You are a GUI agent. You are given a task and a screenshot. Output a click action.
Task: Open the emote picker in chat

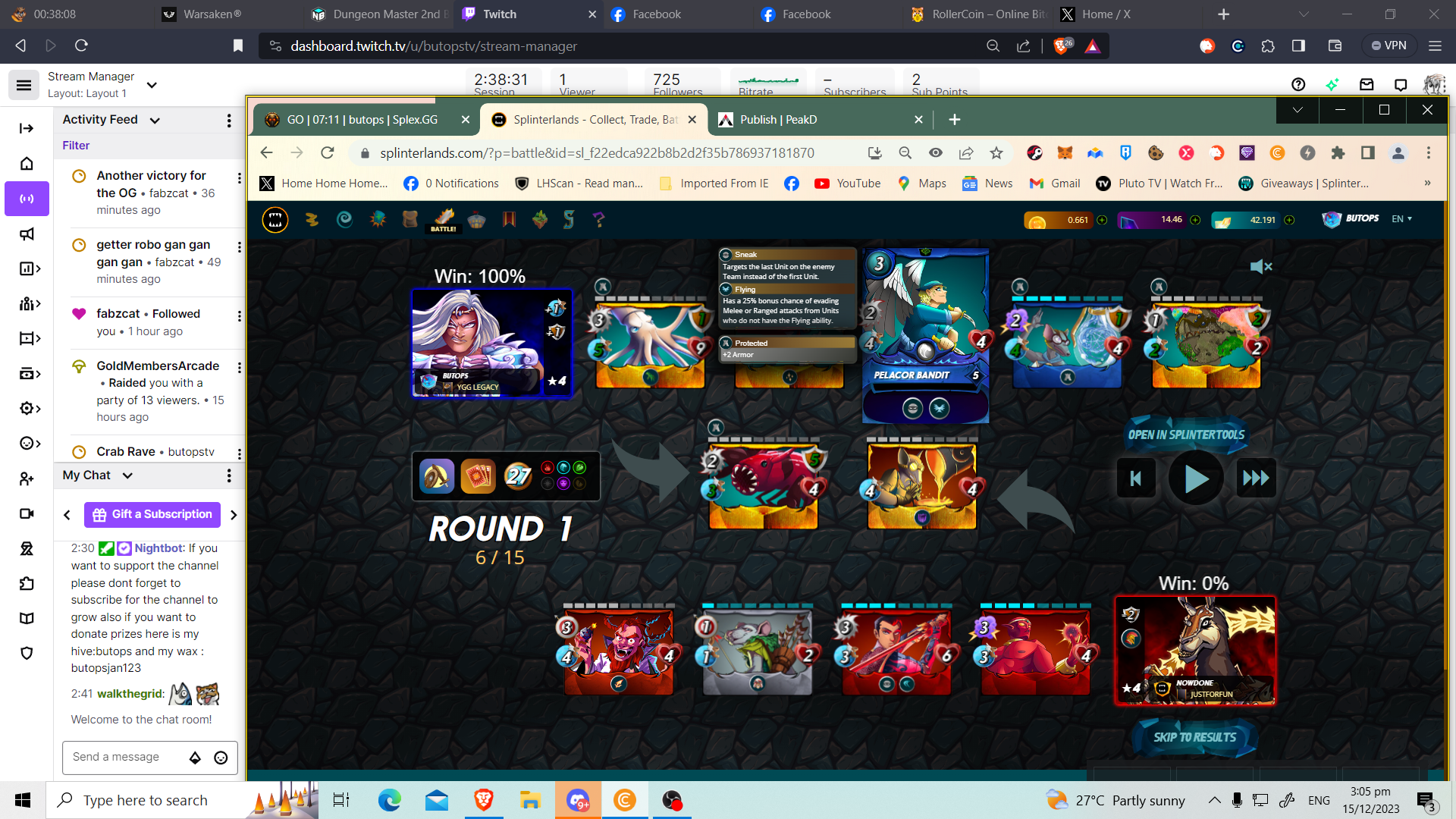[221, 758]
